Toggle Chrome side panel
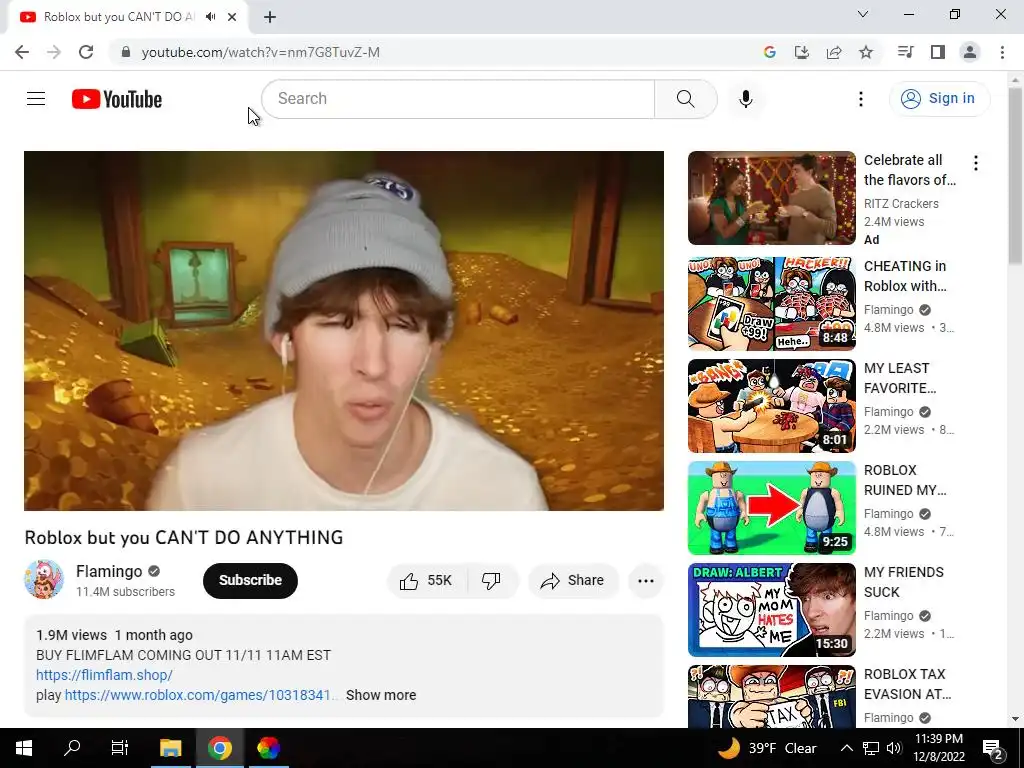1024x768 pixels. [x=938, y=52]
